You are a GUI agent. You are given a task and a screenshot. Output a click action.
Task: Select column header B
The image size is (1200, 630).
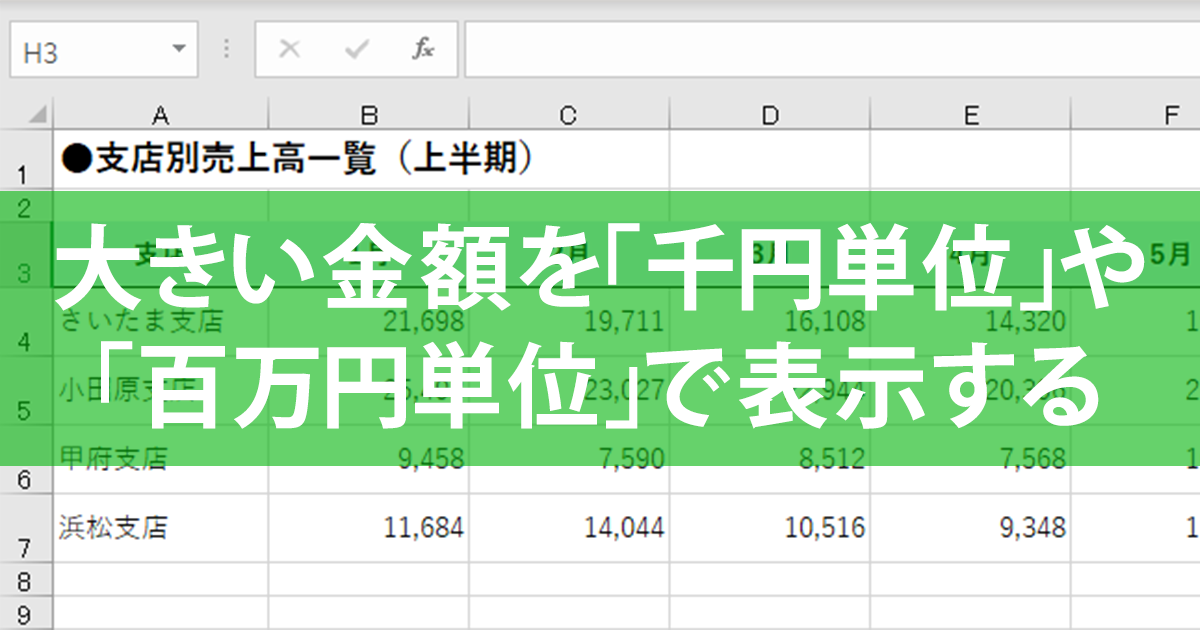pos(369,115)
